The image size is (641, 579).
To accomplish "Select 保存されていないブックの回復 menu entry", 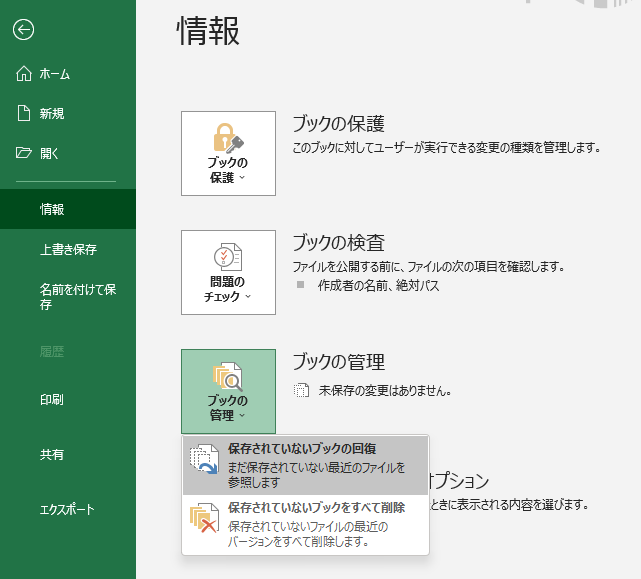I will tap(305, 465).
